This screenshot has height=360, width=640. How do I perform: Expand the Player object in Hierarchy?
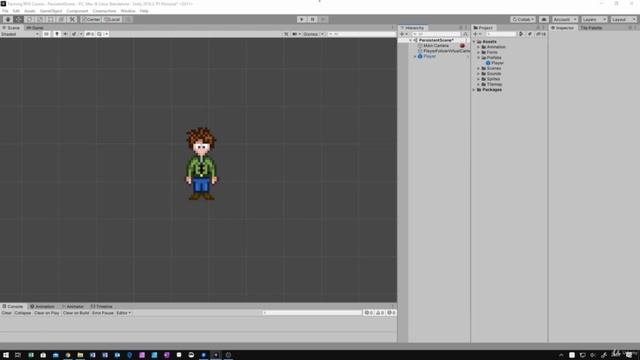pos(415,56)
